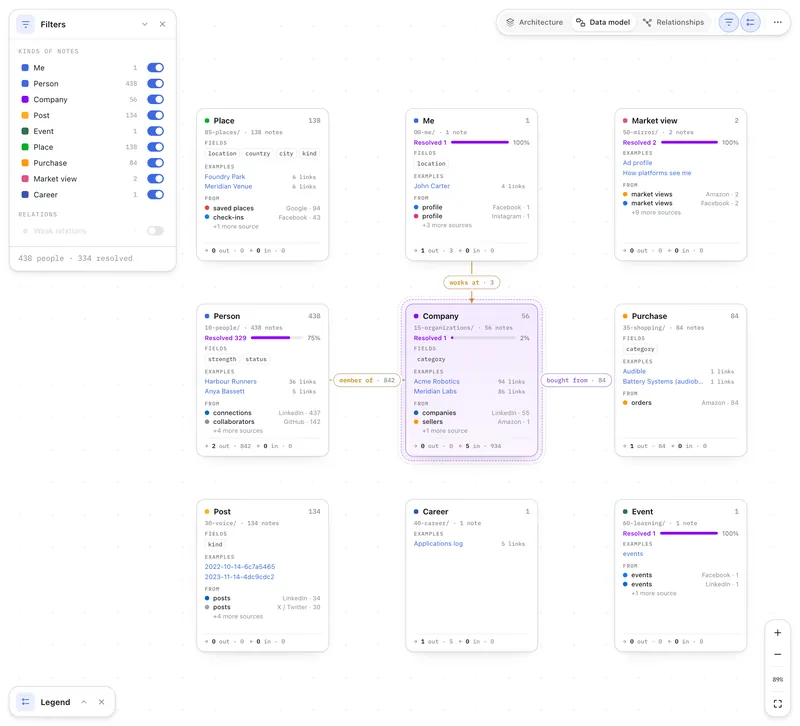The height and width of the screenshot is (726, 800).
Task: Expand +1 more source in Place card
Action: 236,226
